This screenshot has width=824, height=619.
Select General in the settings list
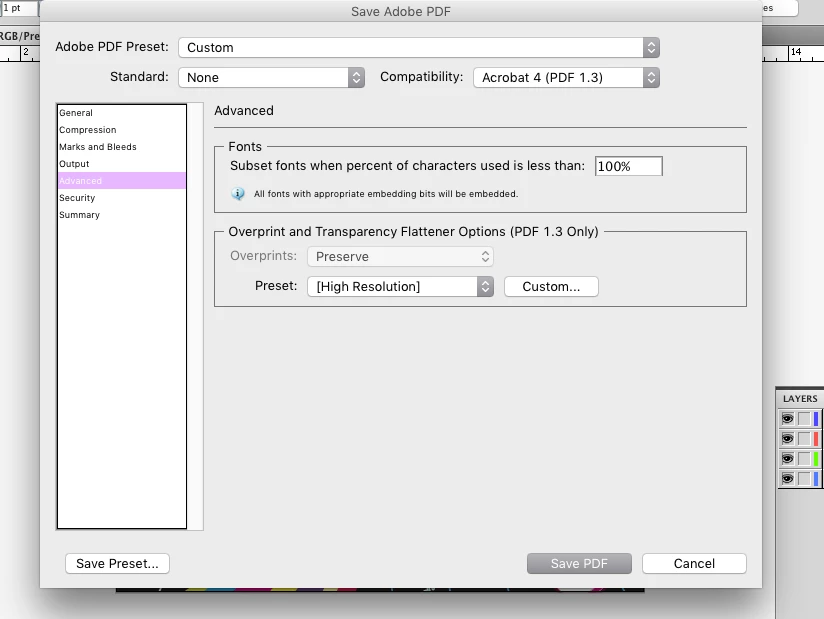[121, 113]
